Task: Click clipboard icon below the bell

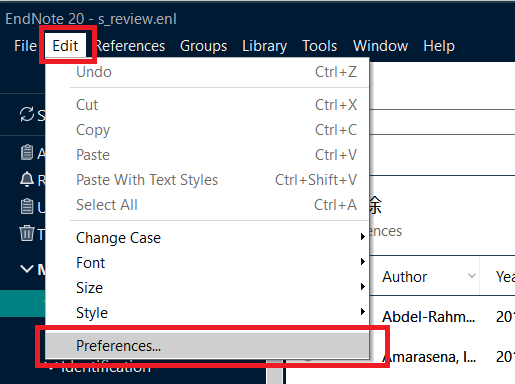Action: click(x=27, y=206)
